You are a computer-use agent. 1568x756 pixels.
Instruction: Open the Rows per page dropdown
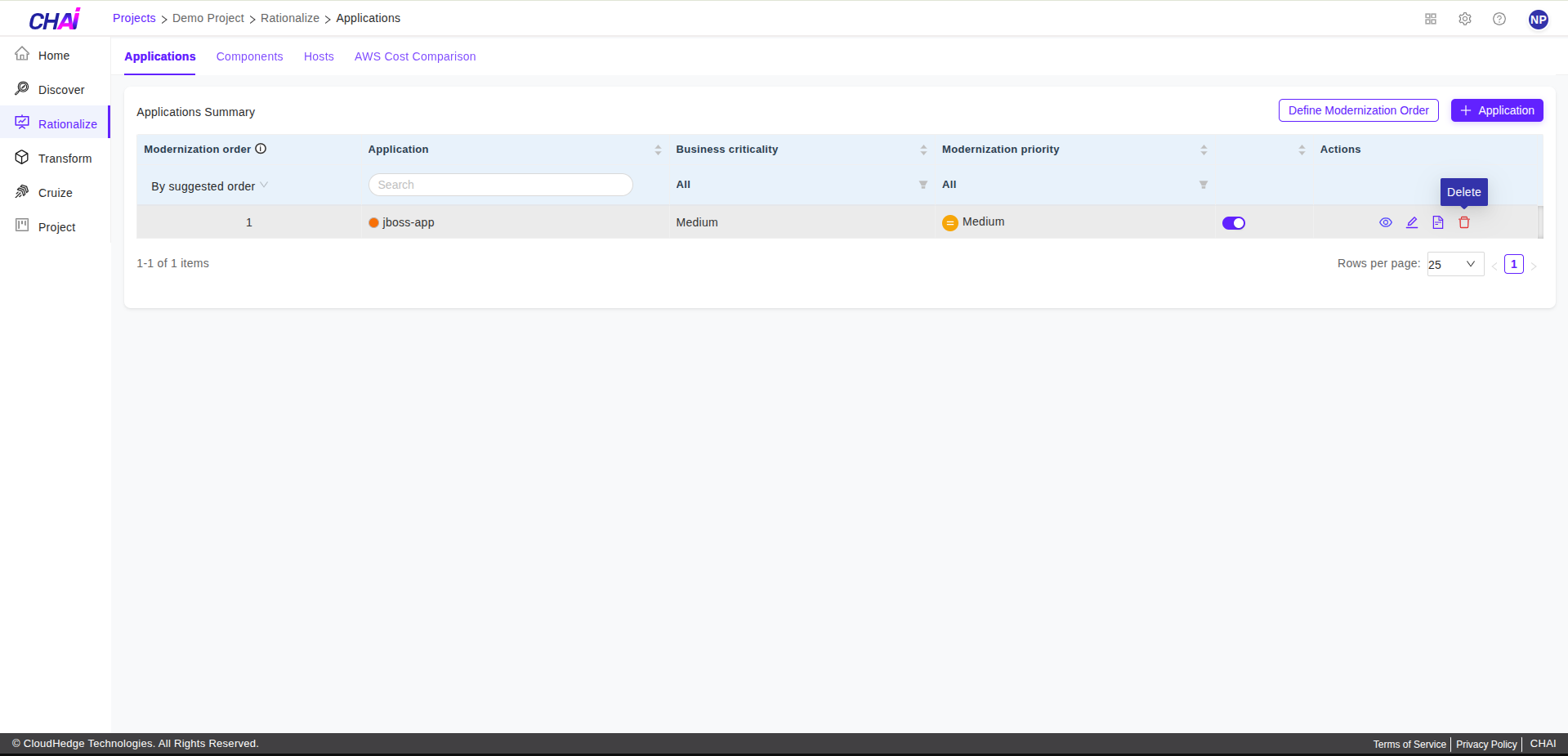[x=1454, y=264]
